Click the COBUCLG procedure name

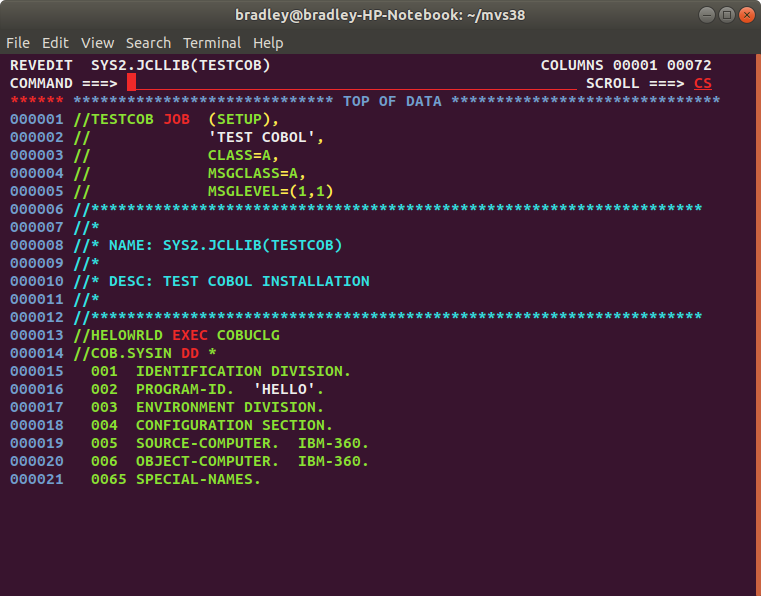[248, 335]
